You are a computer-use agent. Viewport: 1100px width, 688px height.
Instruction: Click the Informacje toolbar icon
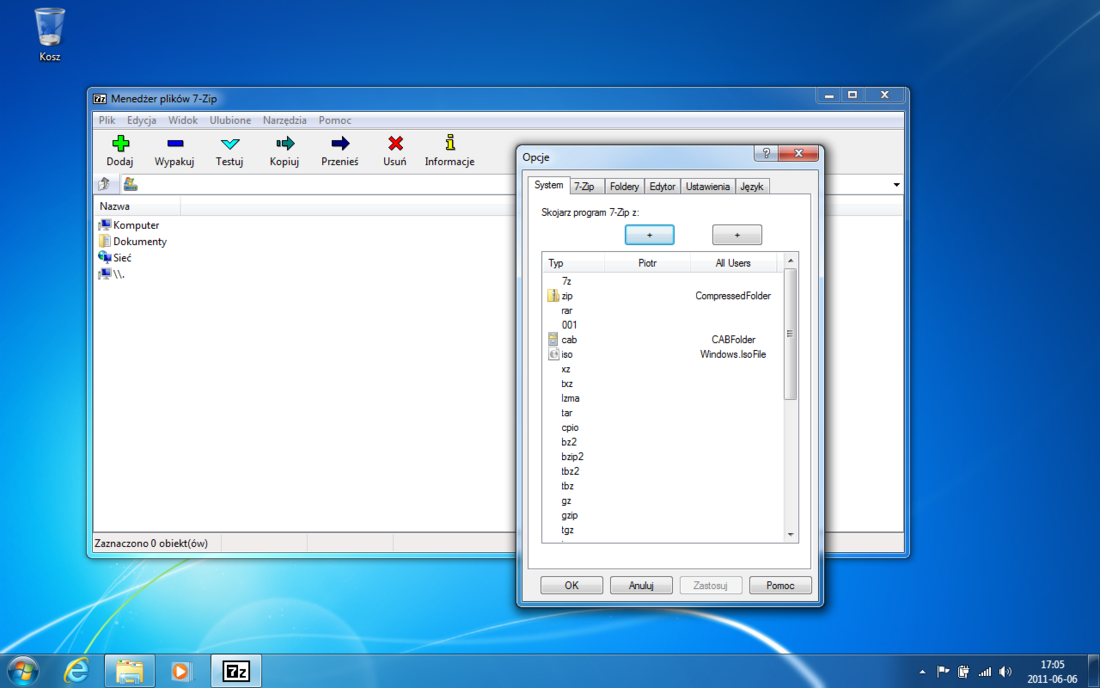tap(450, 143)
